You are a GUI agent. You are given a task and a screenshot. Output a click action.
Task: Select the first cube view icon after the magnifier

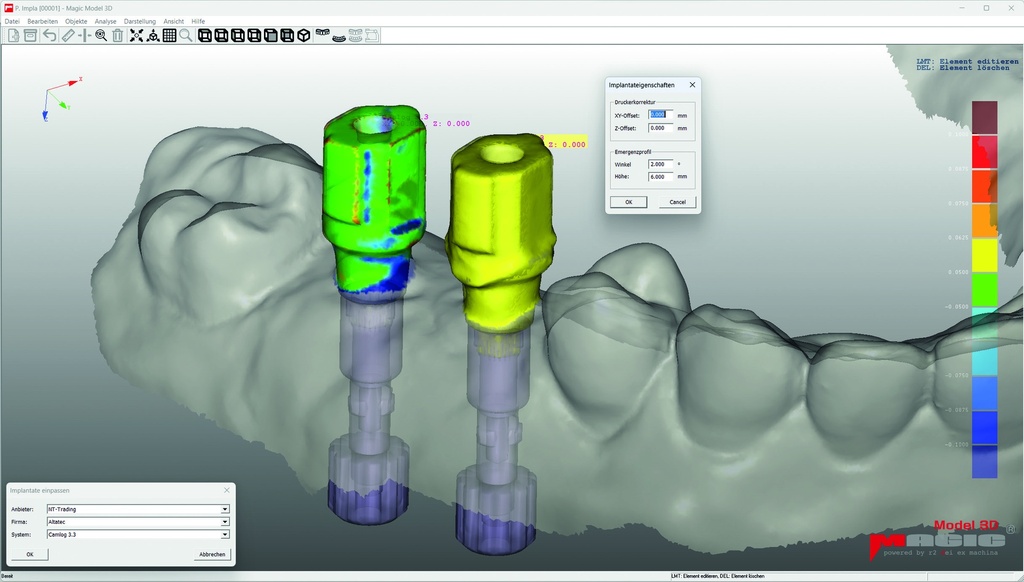point(205,35)
